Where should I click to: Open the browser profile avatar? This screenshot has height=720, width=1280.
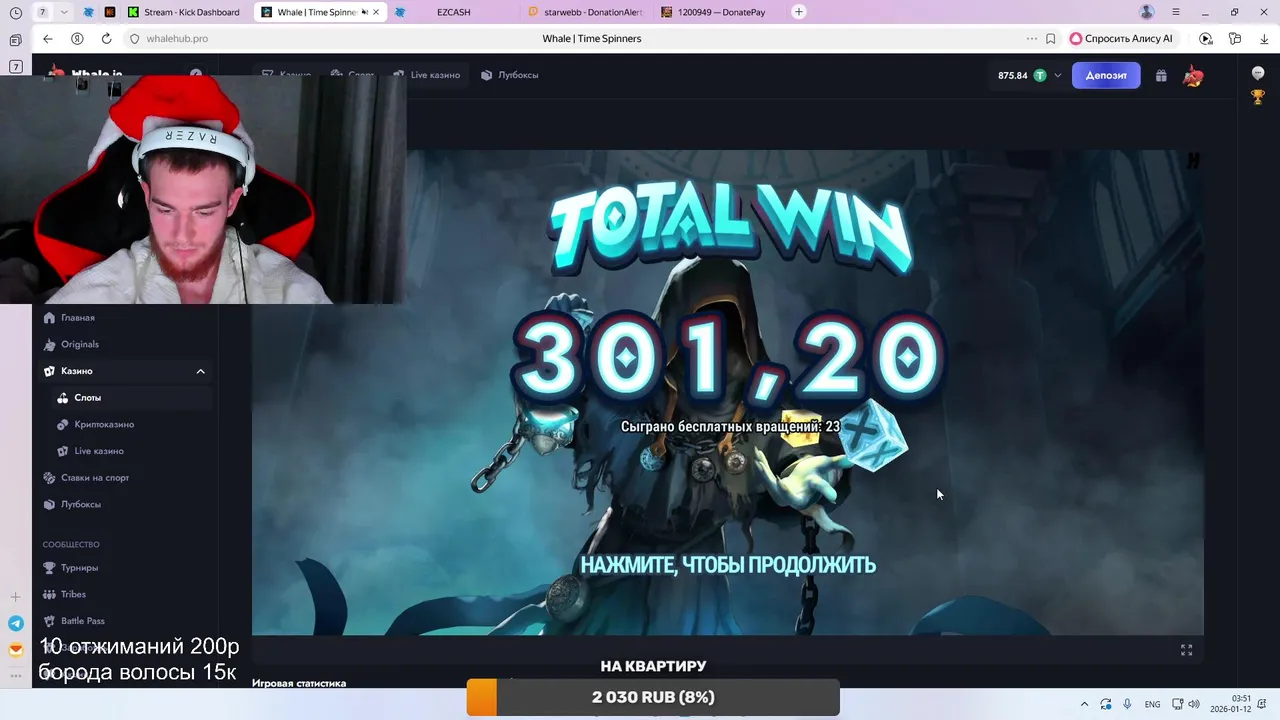pyautogui.click(x=1147, y=12)
